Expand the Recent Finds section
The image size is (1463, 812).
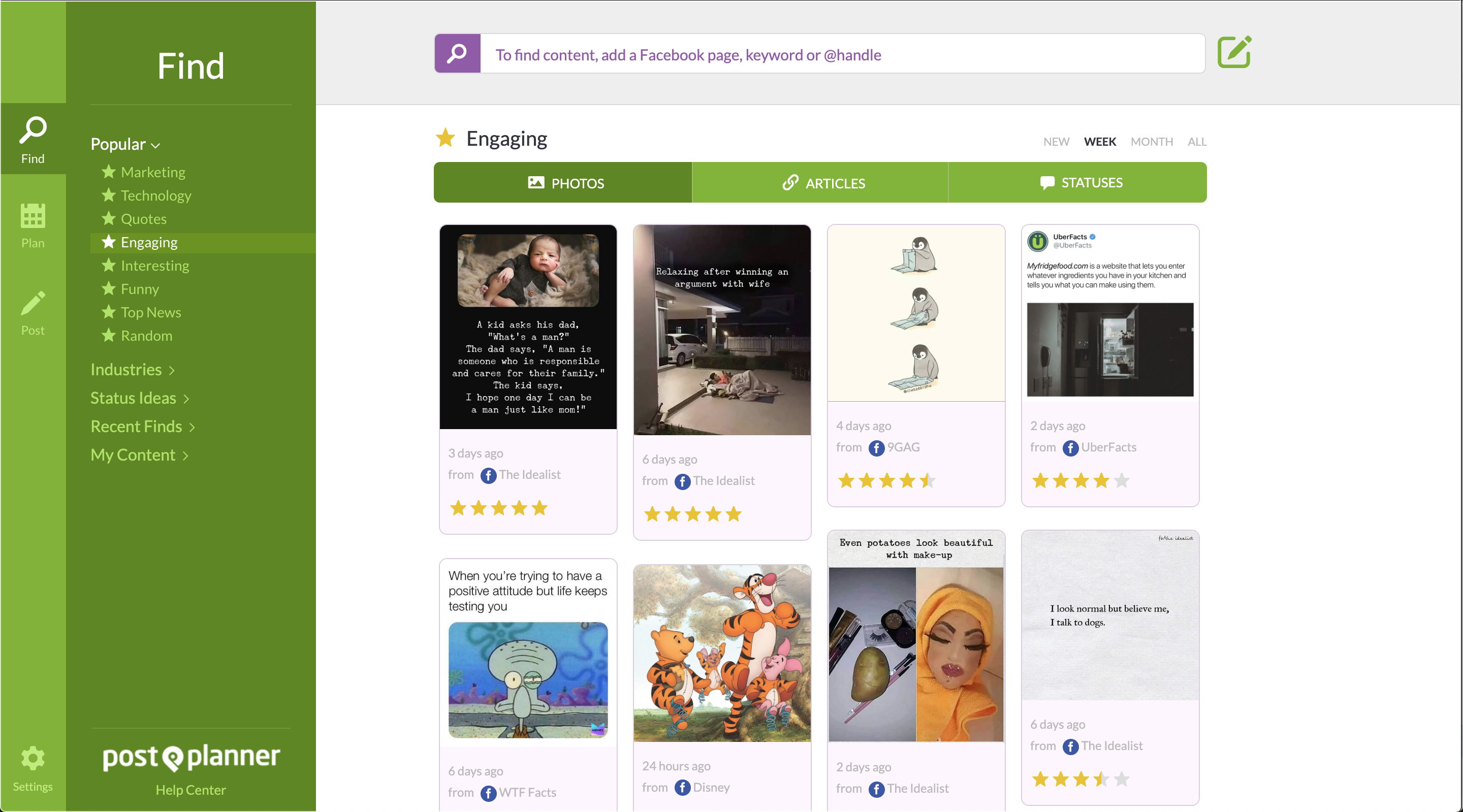point(143,427)
